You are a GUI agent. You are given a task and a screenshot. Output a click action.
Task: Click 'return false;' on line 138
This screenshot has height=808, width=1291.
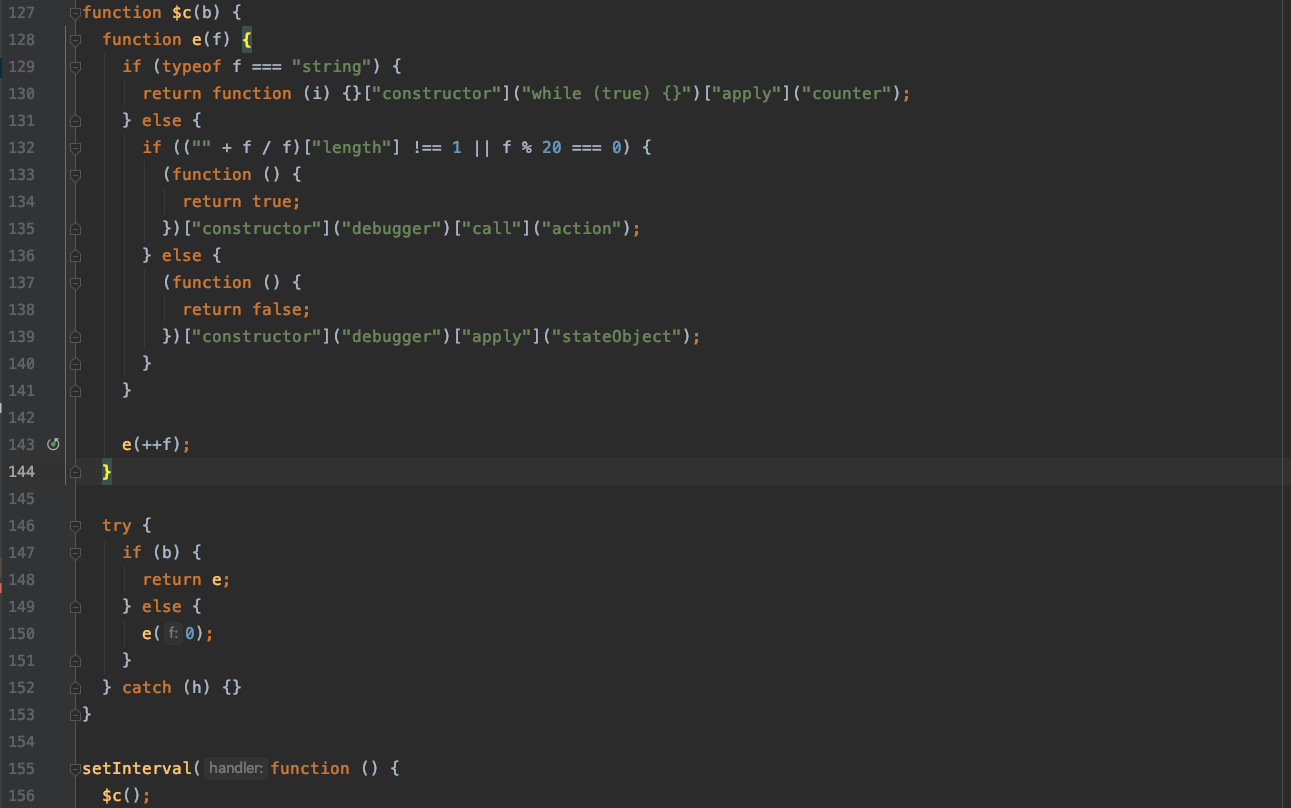(247, 310)
